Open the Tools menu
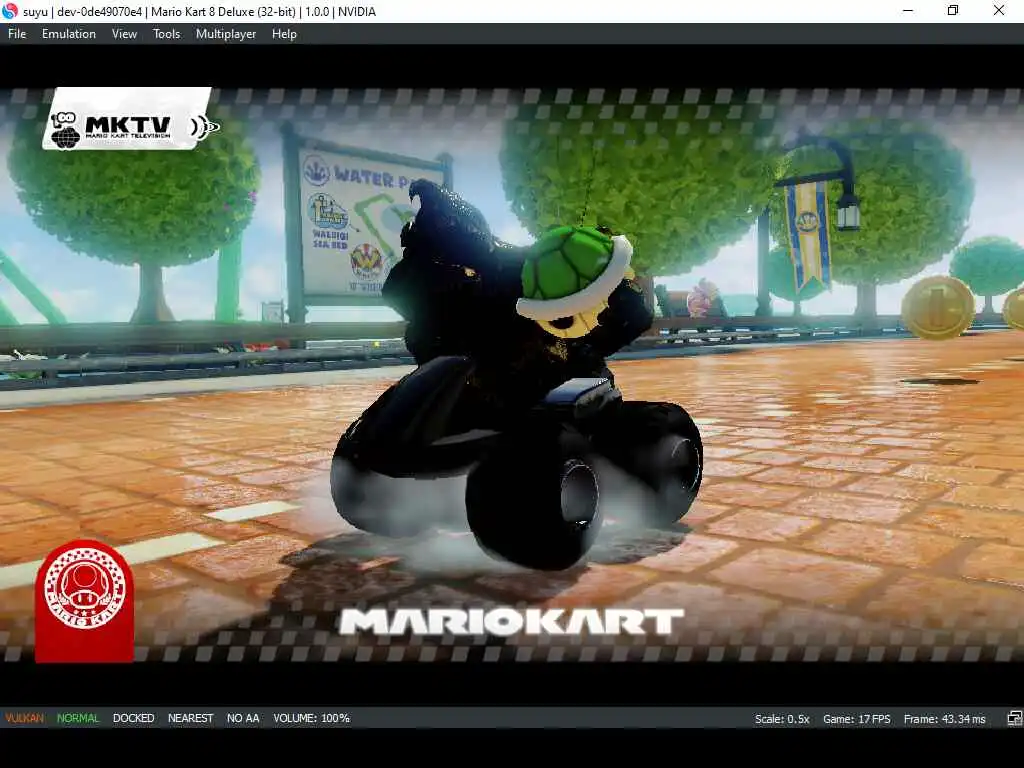This screenshot has height=768, width=1024. (167, 34)
